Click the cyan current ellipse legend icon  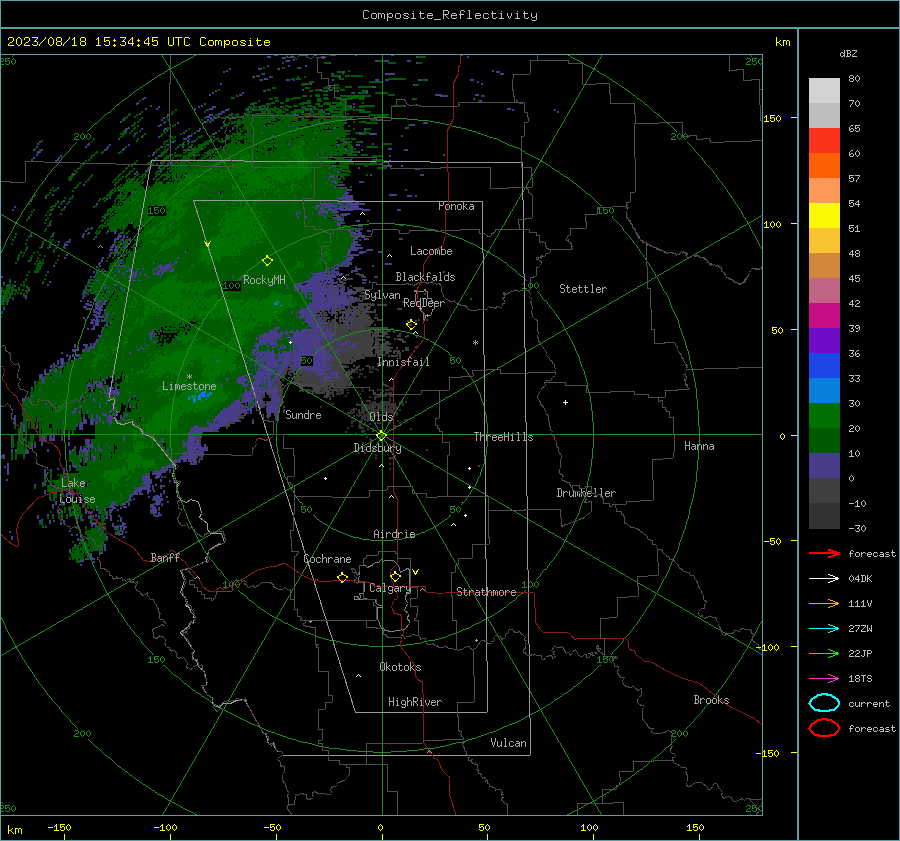coord(824,703)
